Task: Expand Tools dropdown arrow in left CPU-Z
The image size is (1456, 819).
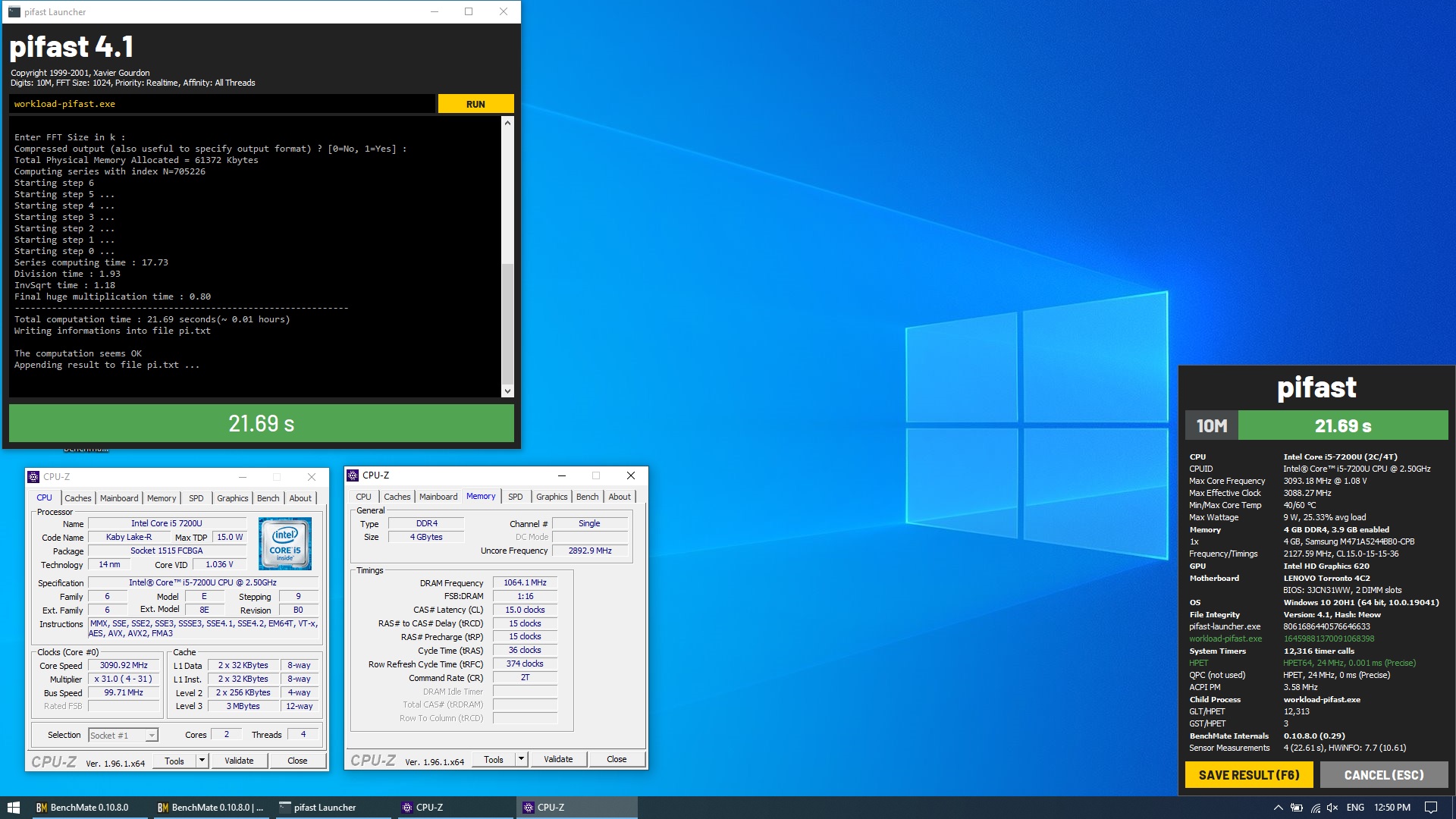Action: pos(202,761)
